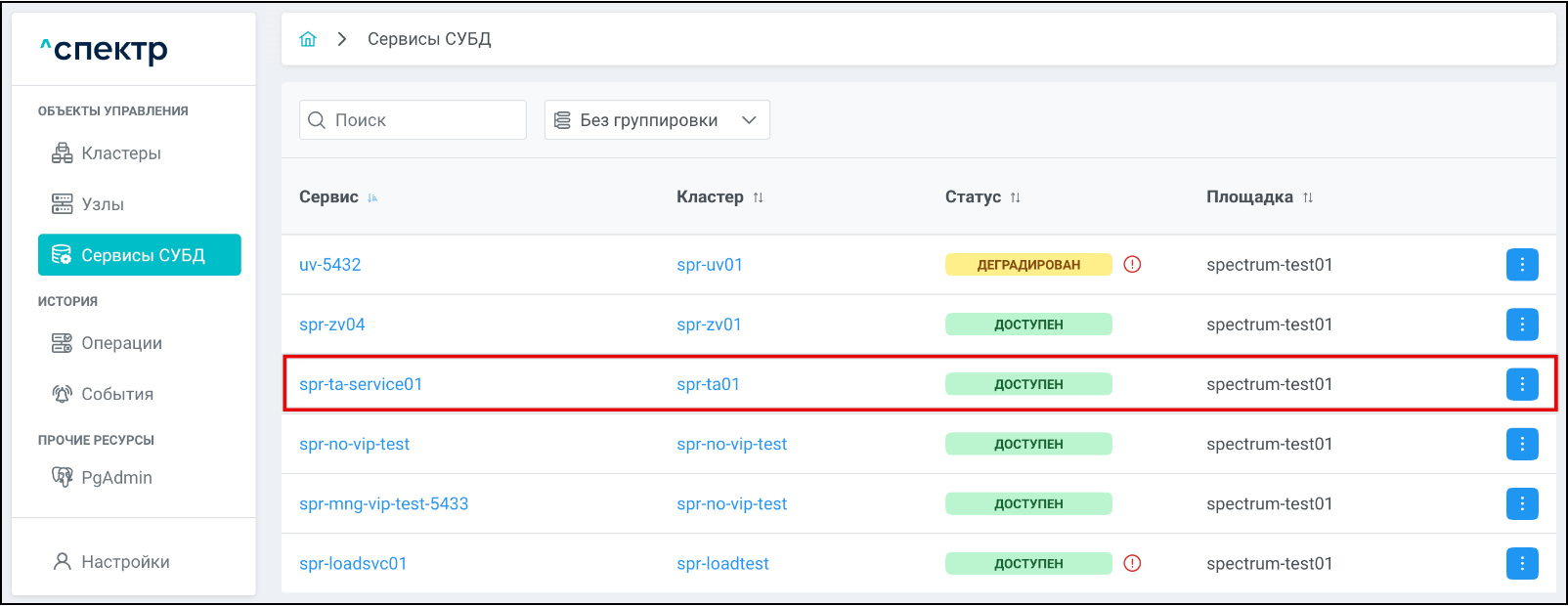
Task: Open Настройки at sidebar bottom
Action: click(125, 562)
